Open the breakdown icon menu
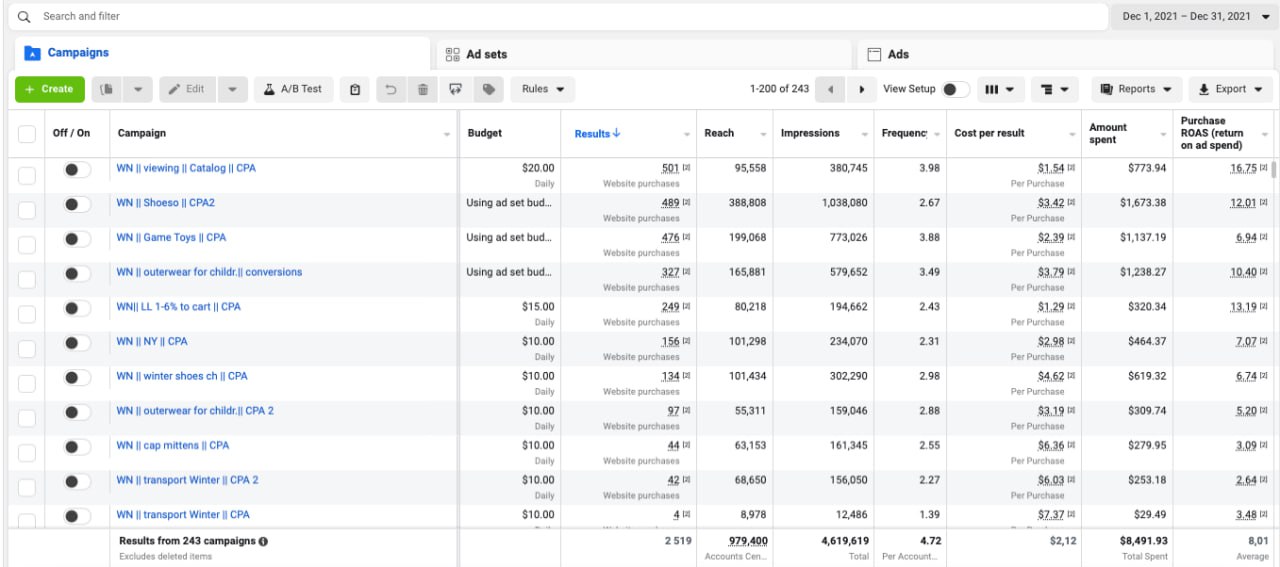 click(x=1054, y=89)
